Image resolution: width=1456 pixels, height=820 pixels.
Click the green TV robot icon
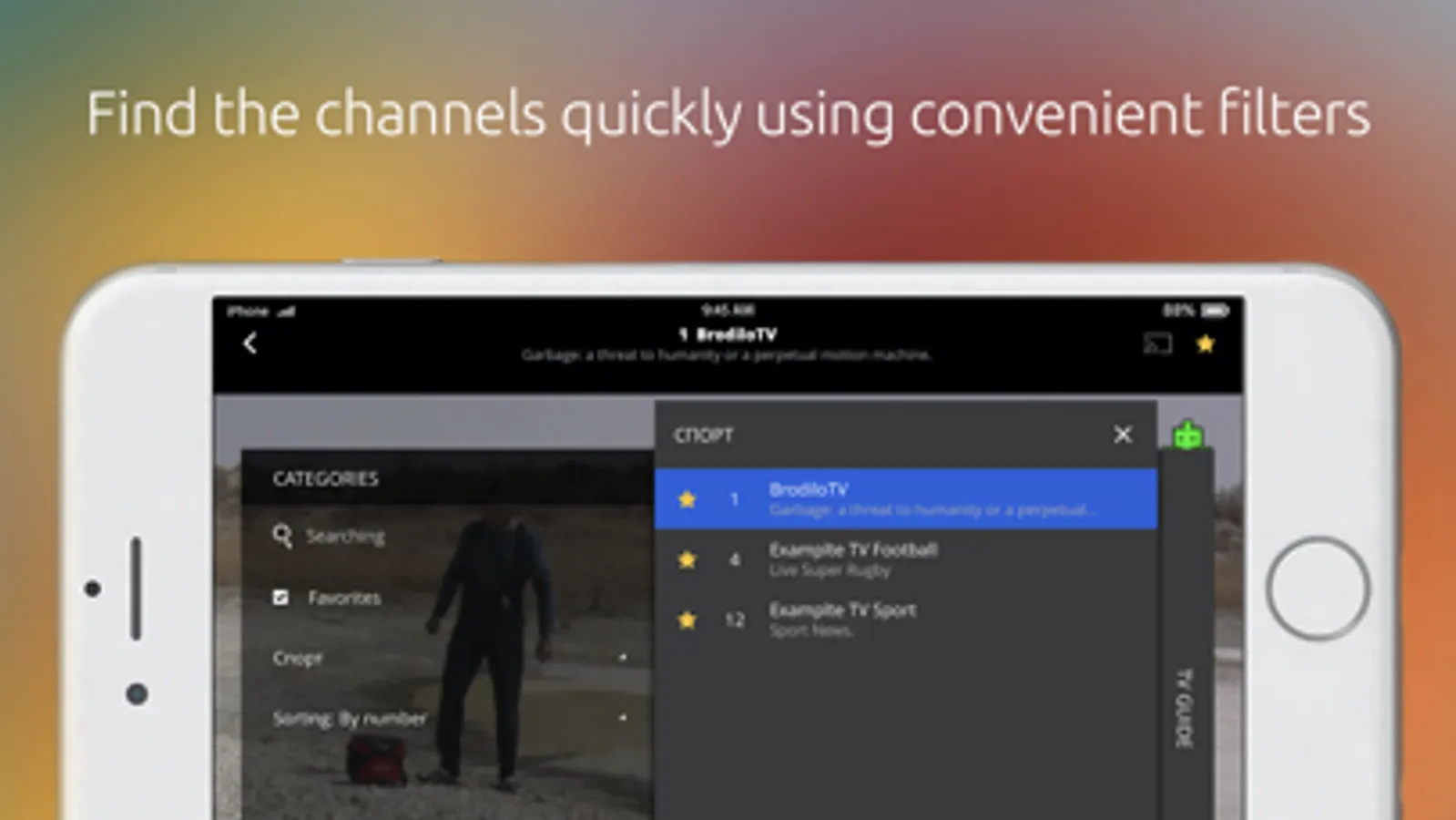[x=1187, y=436]
